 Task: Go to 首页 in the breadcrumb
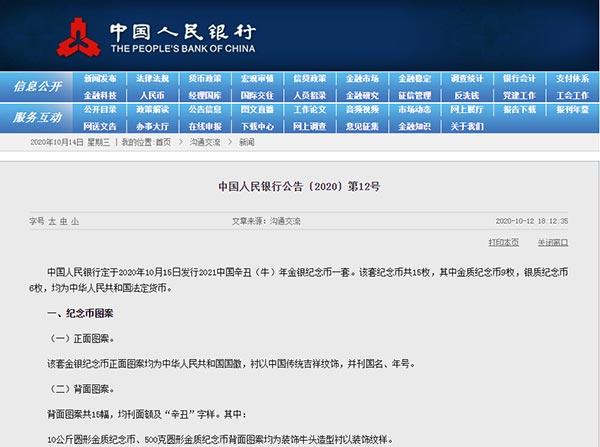tap(163, 142)
